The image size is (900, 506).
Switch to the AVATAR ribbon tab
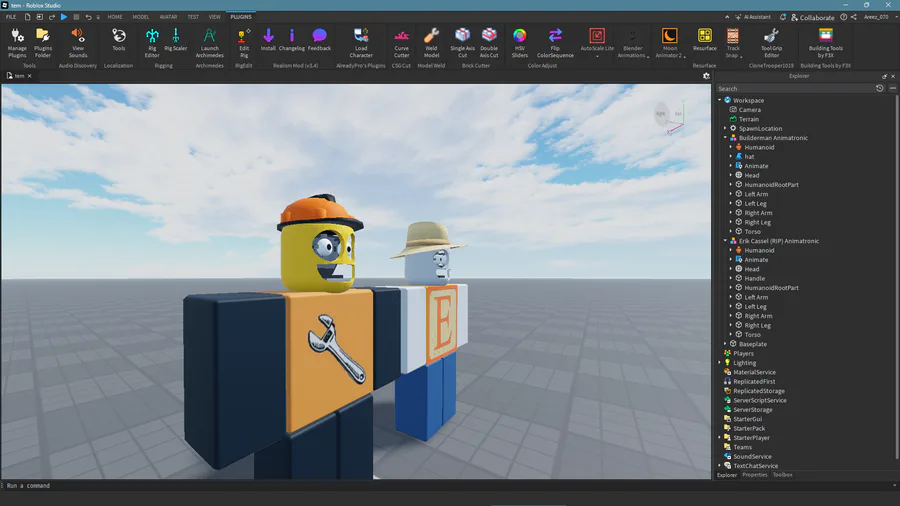point(168,17)
